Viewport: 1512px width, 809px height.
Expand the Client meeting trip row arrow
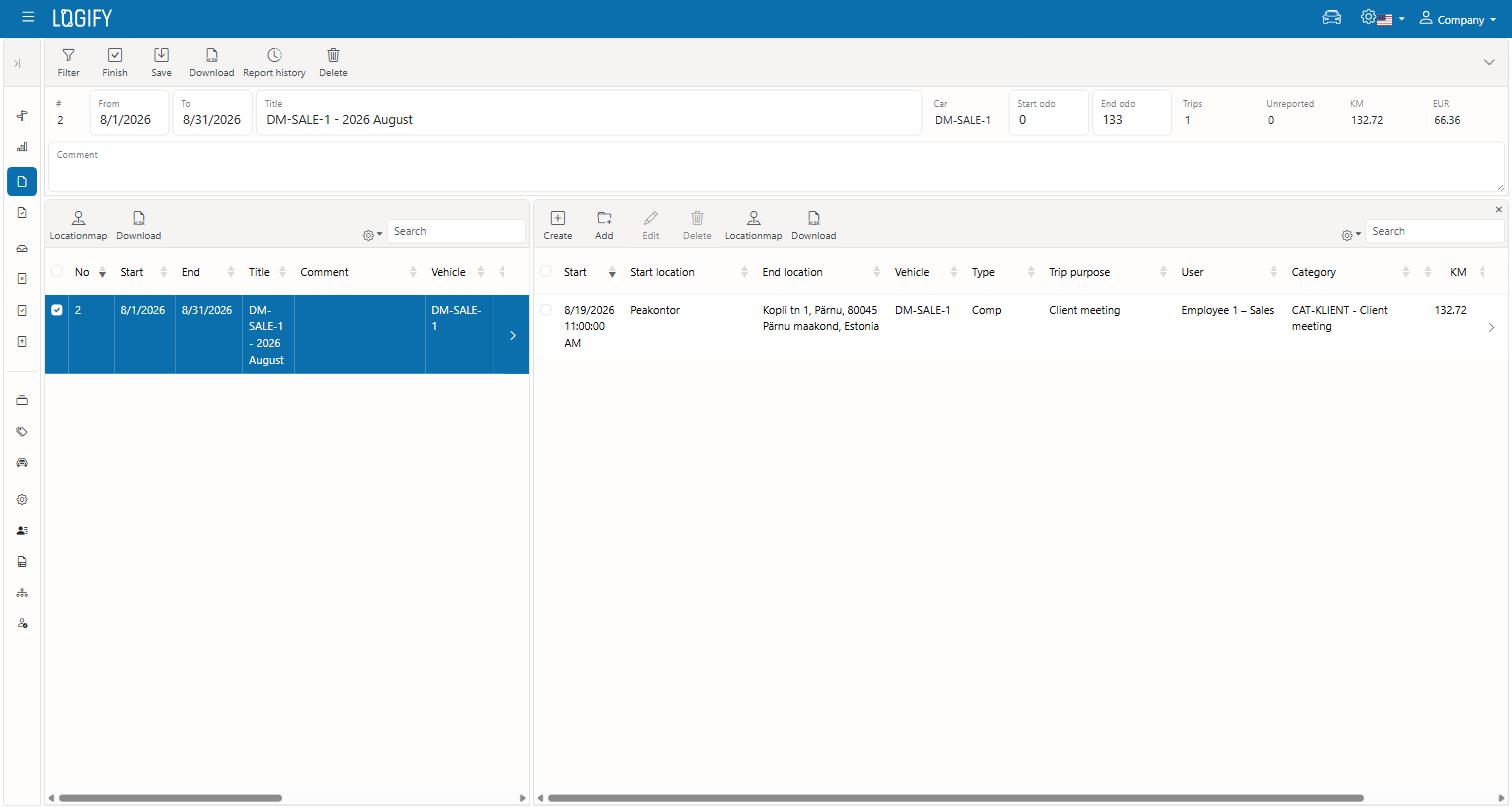click(1491, 327)
